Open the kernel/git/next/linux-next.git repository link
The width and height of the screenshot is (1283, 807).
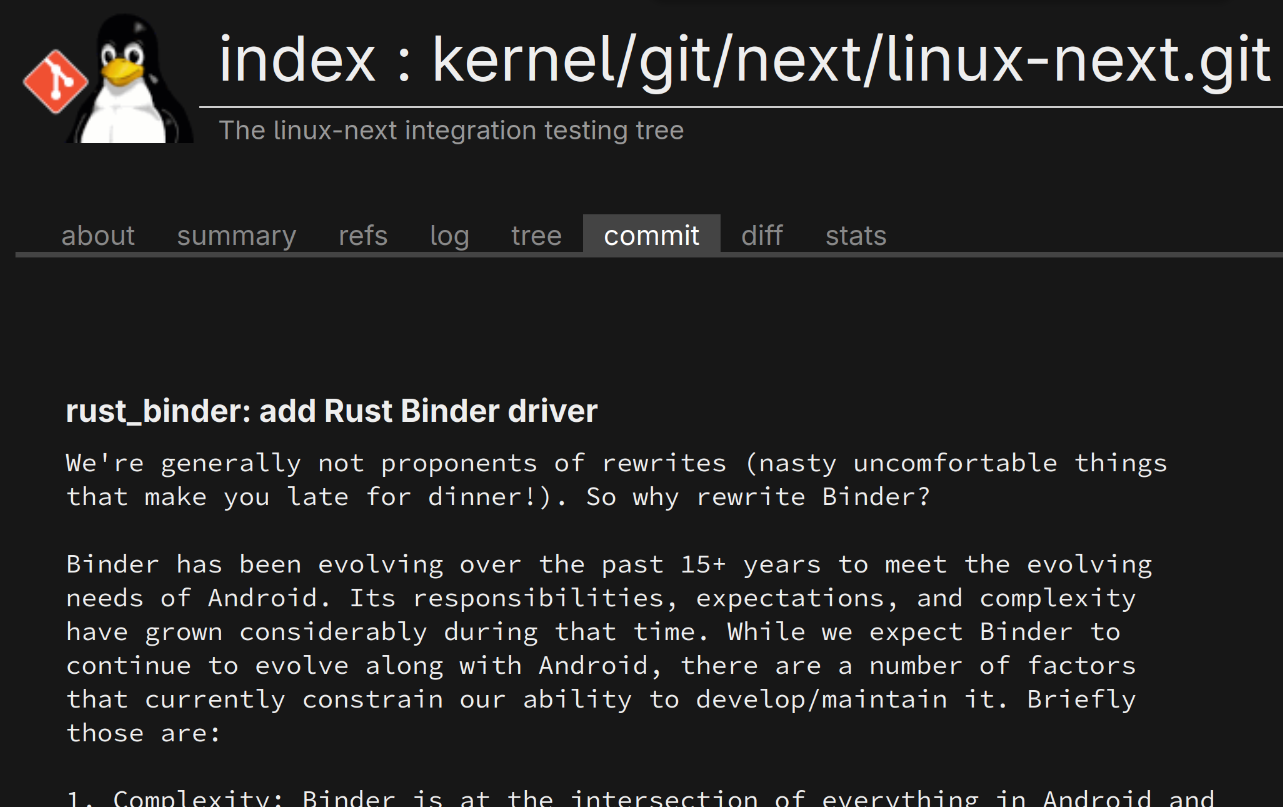pyautogui.click(x=851, y=60)
